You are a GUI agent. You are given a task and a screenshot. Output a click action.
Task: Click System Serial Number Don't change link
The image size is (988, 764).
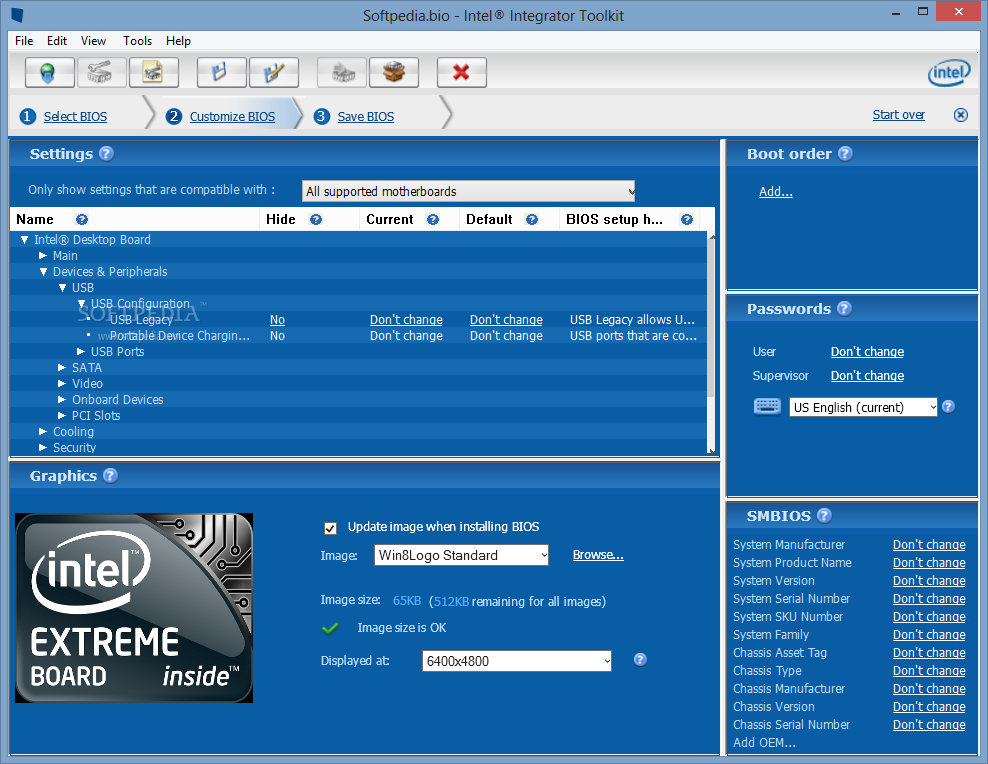coord(929,599)
